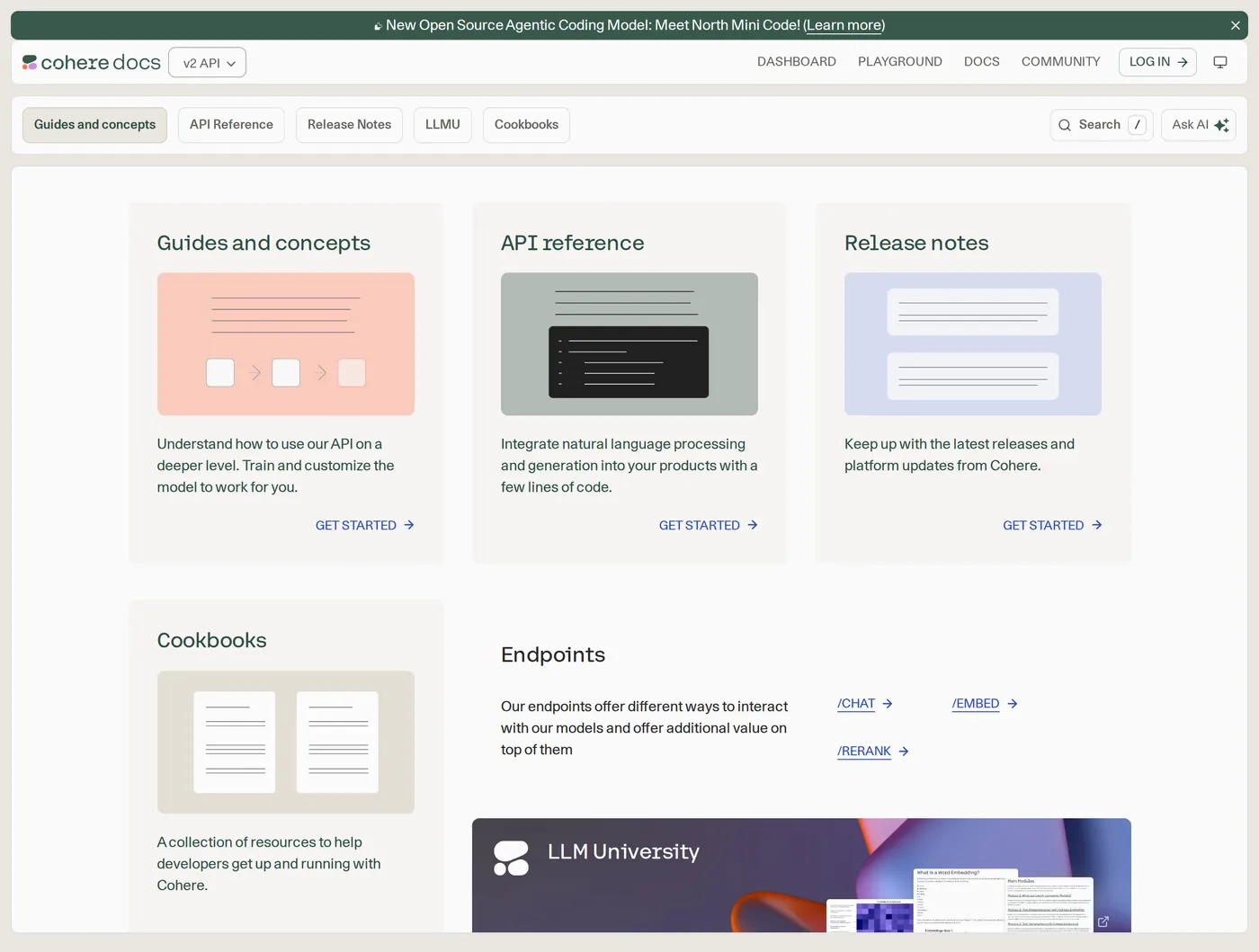Screen dimensions: 1259x952
Task: Open the API reference card illustration
Action: (x=629, y=344)
